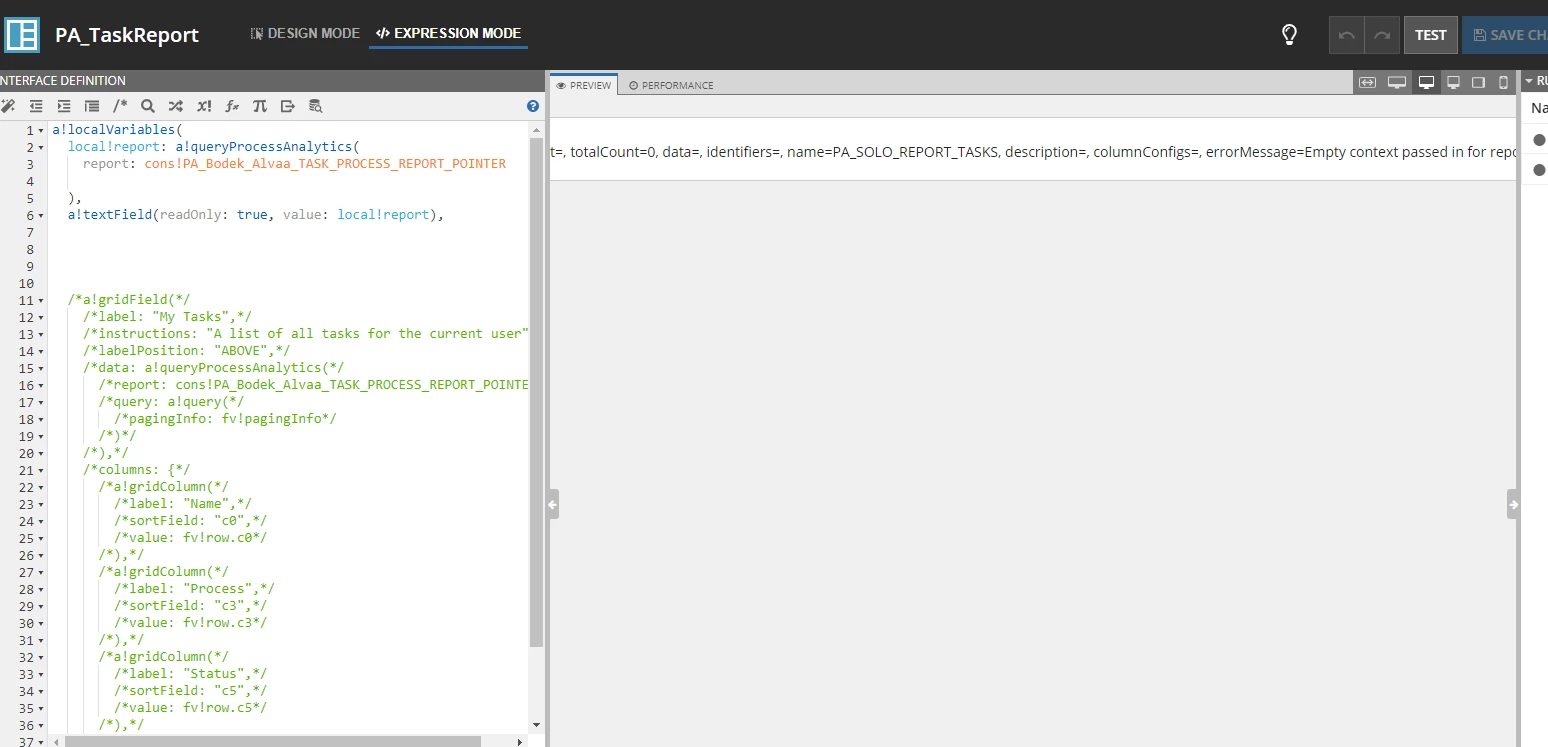This screenshot has width=1548, height=747.
Task: Toggle comment with the /* icon
Action: coord(120,106)
